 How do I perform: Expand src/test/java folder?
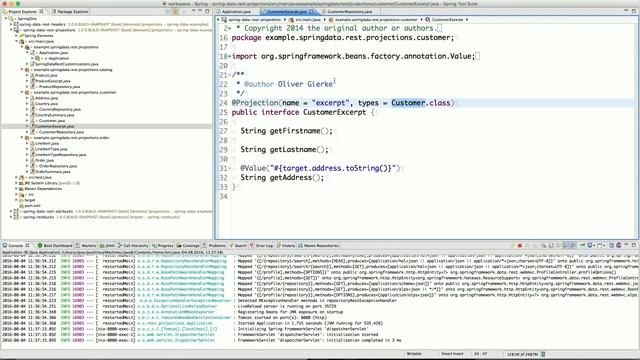tap(16, 178)
